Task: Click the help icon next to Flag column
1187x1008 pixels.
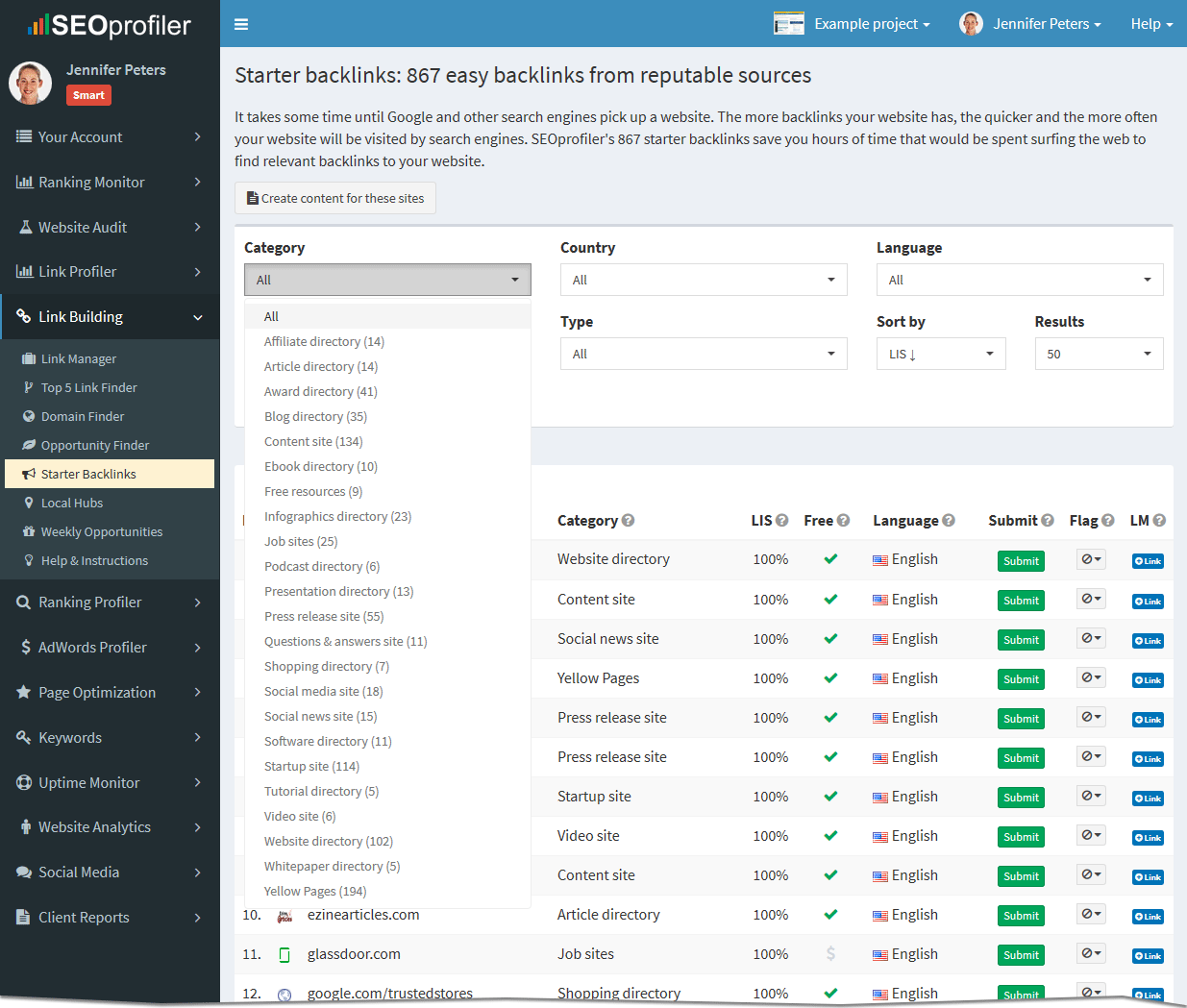Action: click(x=1108, y=520)
